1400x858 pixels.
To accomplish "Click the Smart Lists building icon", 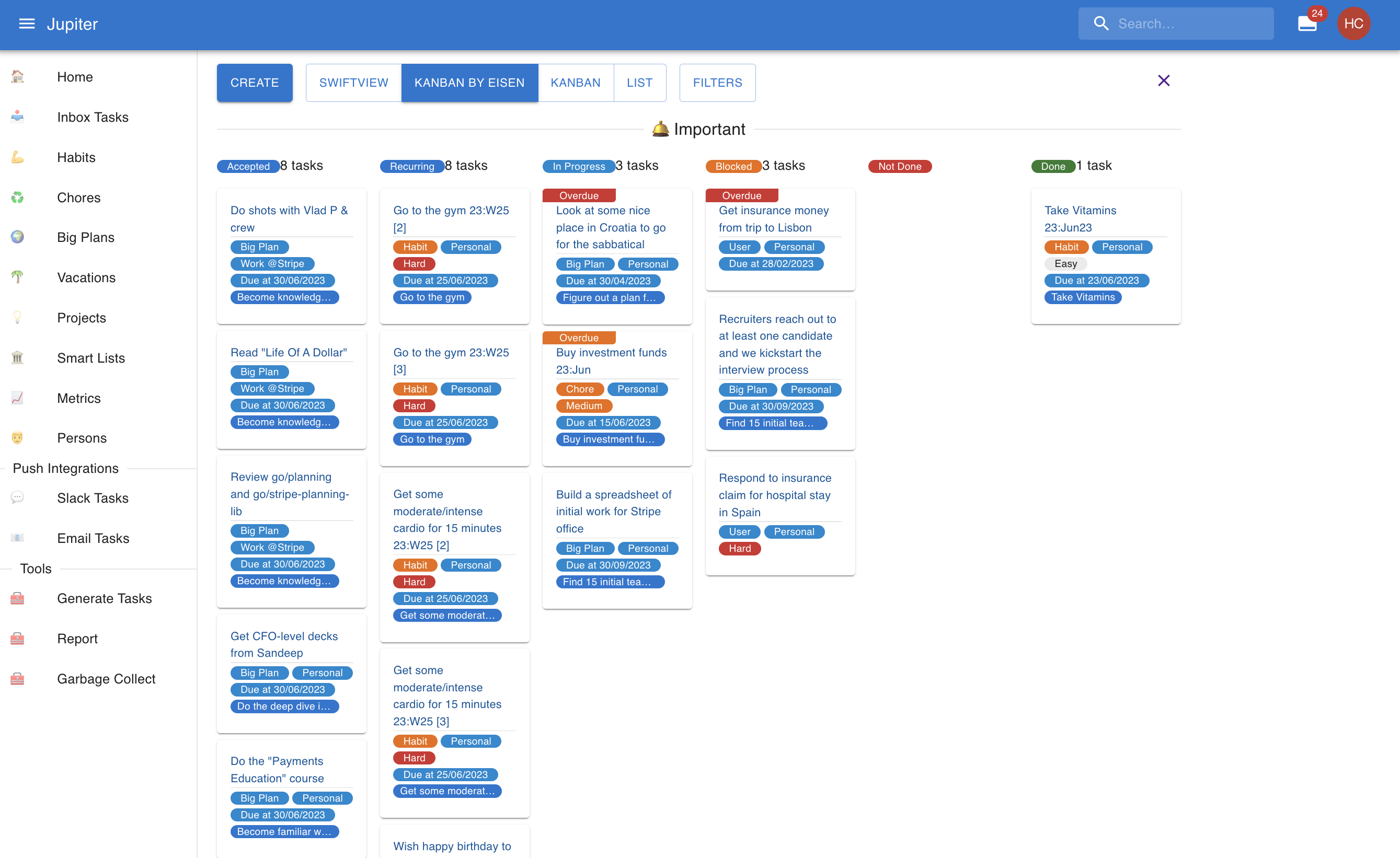I will click(18, 358).
